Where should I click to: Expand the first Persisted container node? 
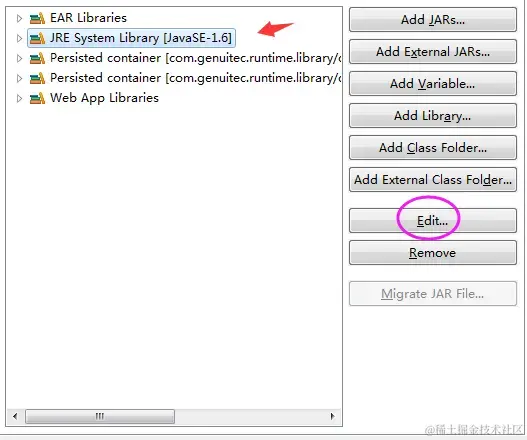19,58
